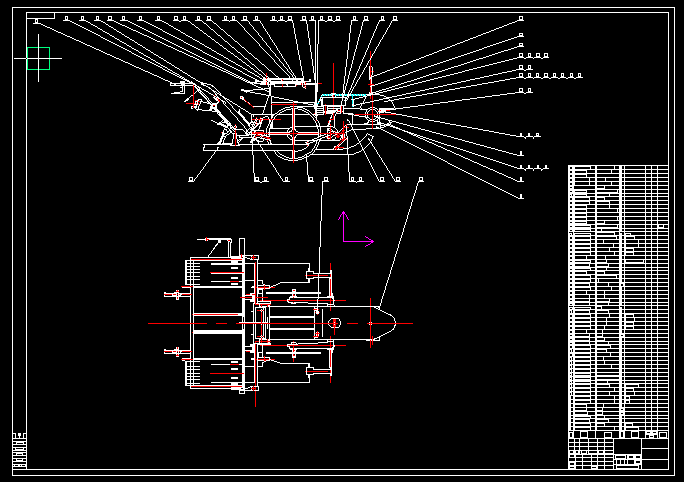Pick the small circle on plan view centerline
The height and width of the screenshot is (482, 684).
[x=335, y=324]
